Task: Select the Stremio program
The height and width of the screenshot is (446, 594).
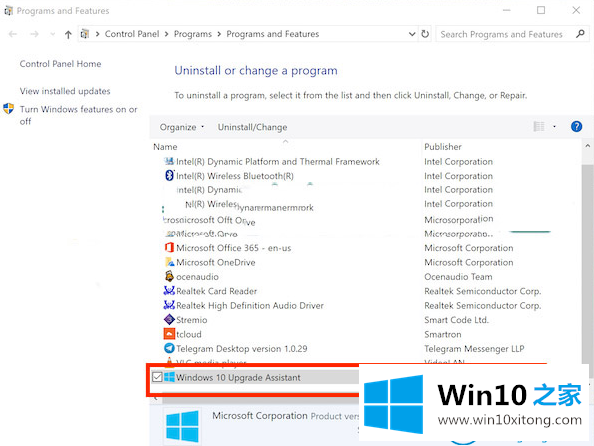Action: (192, 320)
